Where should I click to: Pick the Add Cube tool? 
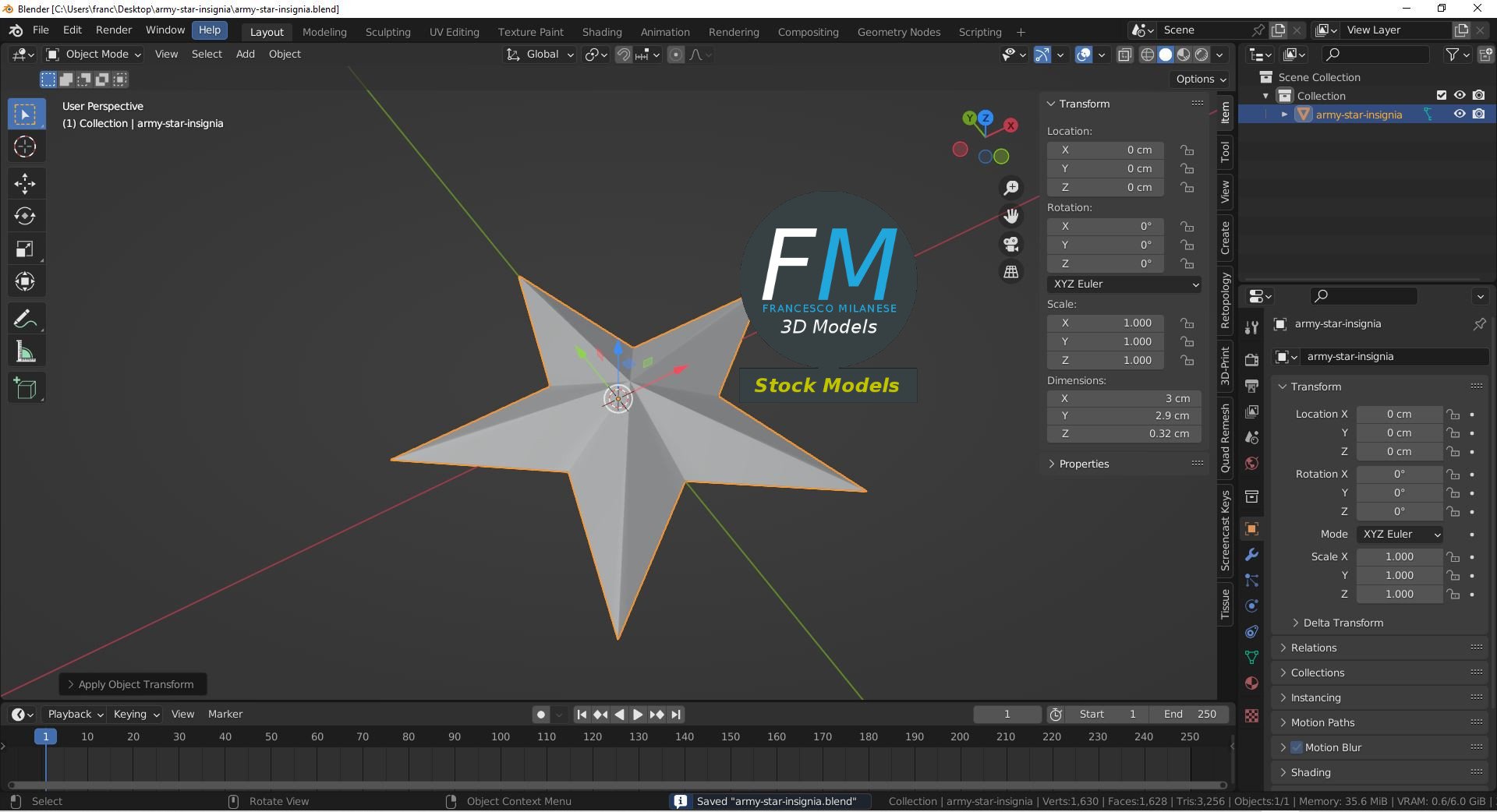pos(26,388)
